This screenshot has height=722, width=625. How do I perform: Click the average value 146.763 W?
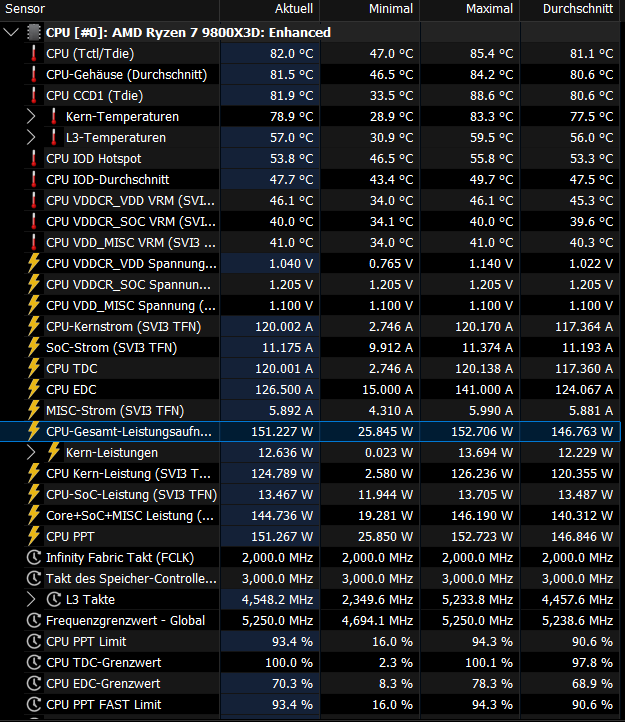pos(582,432)
